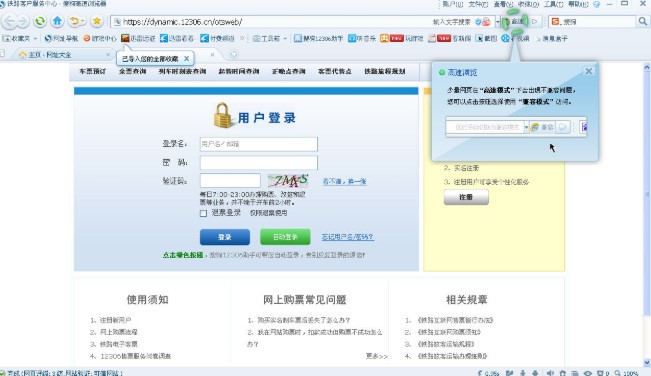Reload the page with green refresh icon

click(x=40, y=21)
